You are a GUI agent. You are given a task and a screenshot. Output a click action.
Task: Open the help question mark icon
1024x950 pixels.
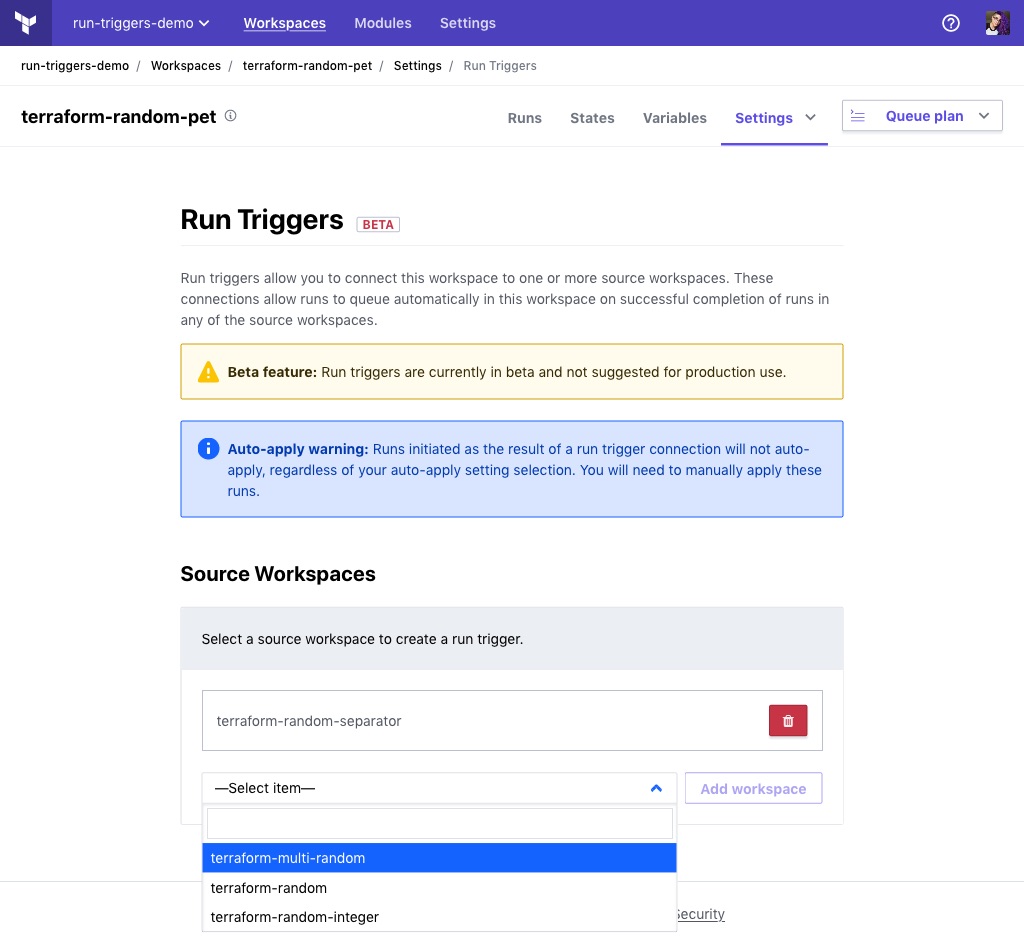[x=950, y=23]
